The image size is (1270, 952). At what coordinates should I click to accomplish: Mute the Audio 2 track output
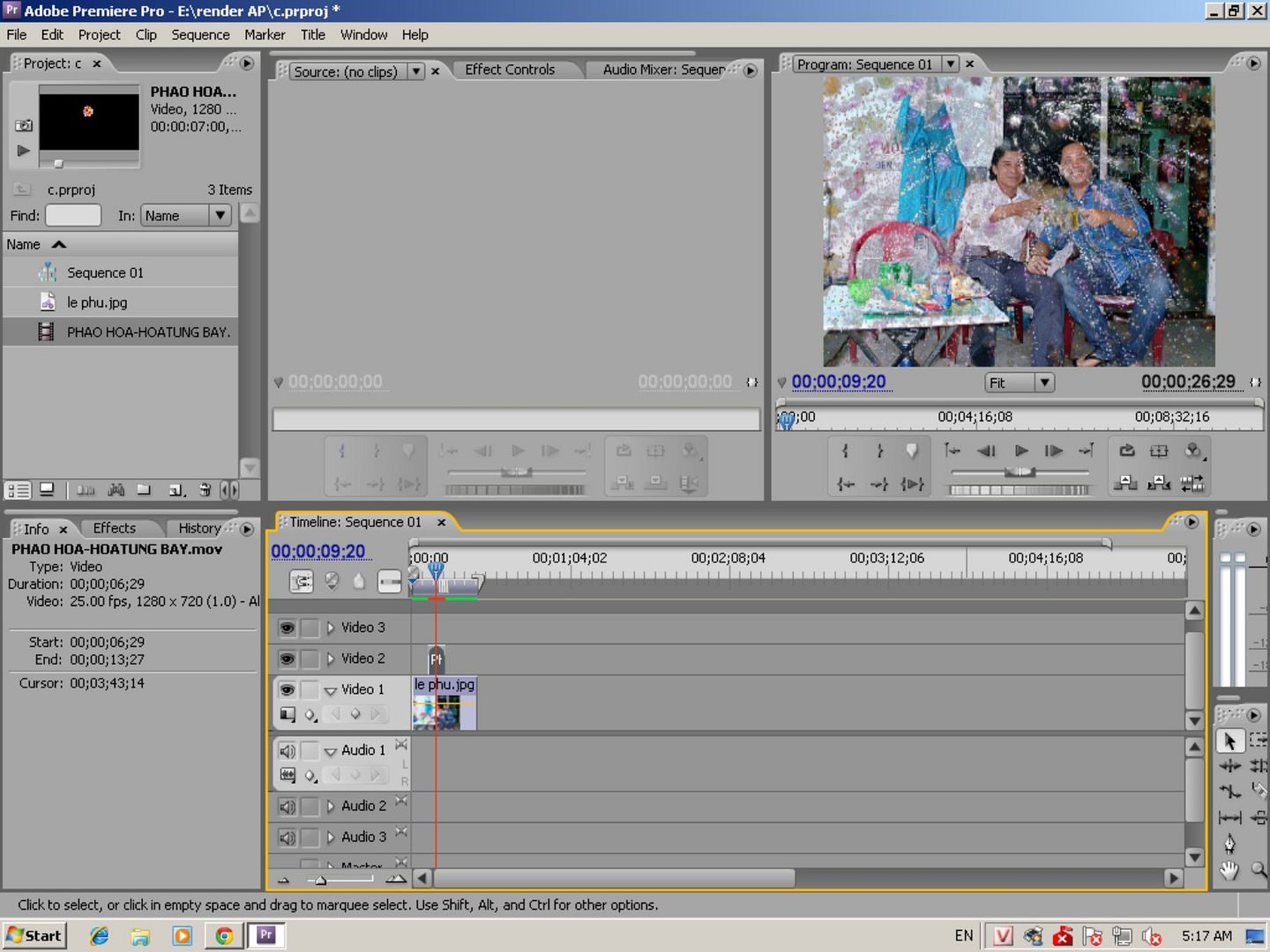pos(288,807)
